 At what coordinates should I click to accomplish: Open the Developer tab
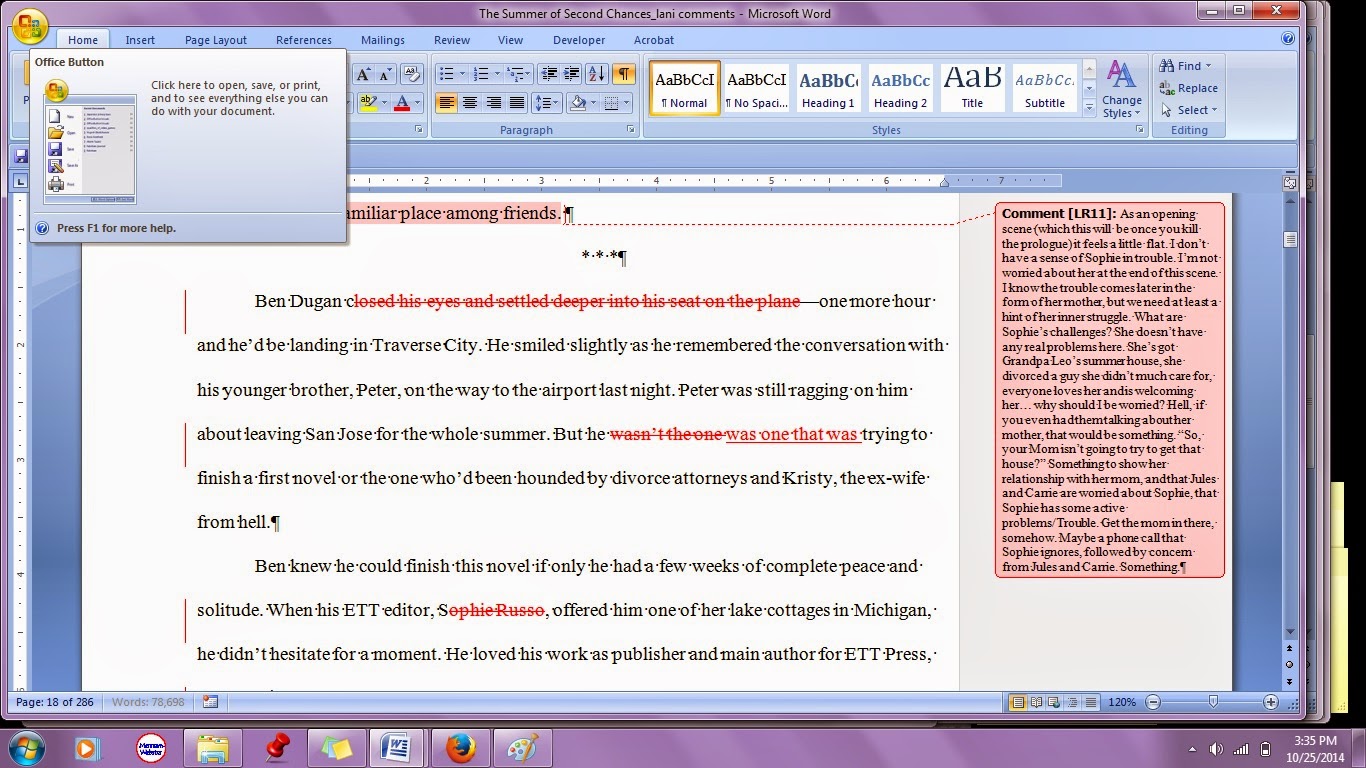click(x=579, y=40)
